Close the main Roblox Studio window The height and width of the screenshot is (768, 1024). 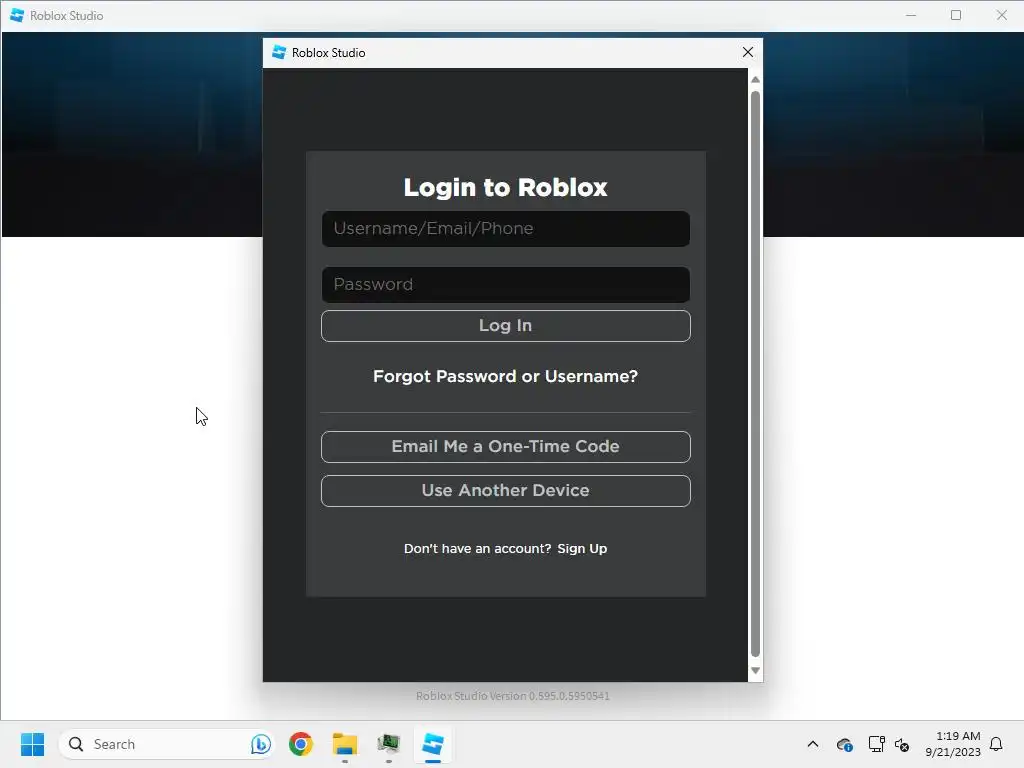click(x=1001, y=15)
